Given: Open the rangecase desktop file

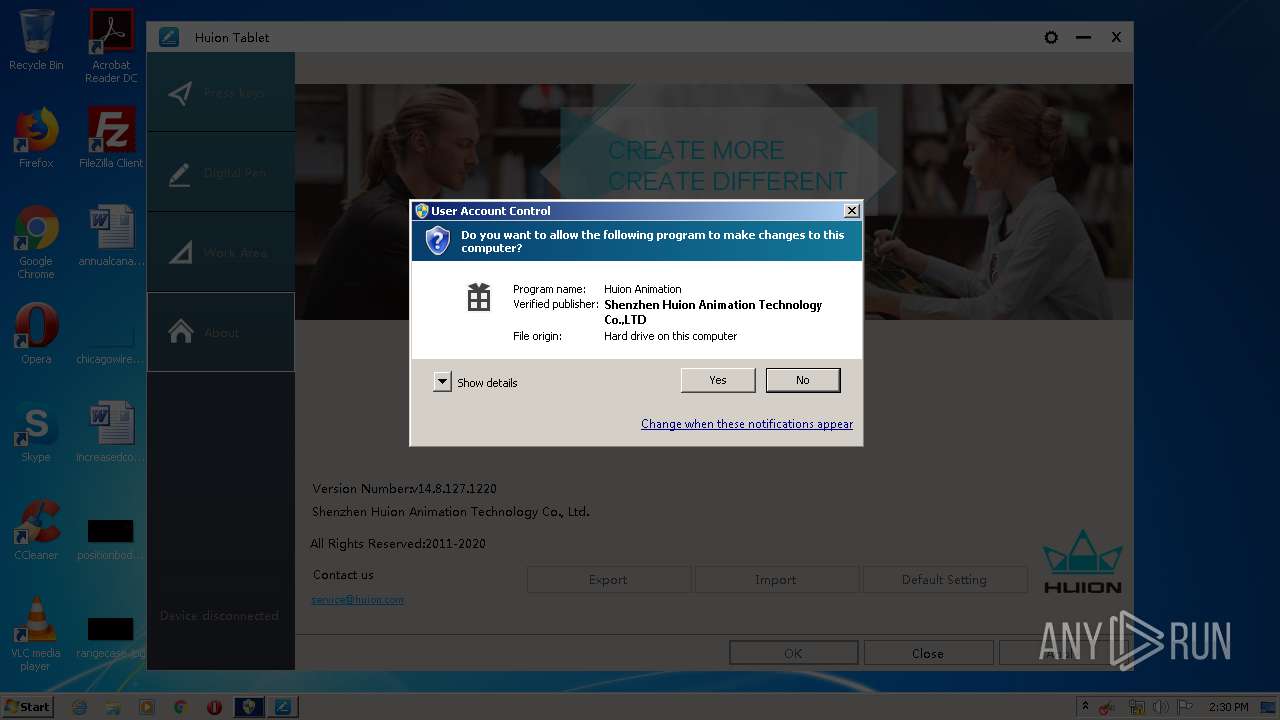Looking at the screenshot, I should (x=111, y=636).
